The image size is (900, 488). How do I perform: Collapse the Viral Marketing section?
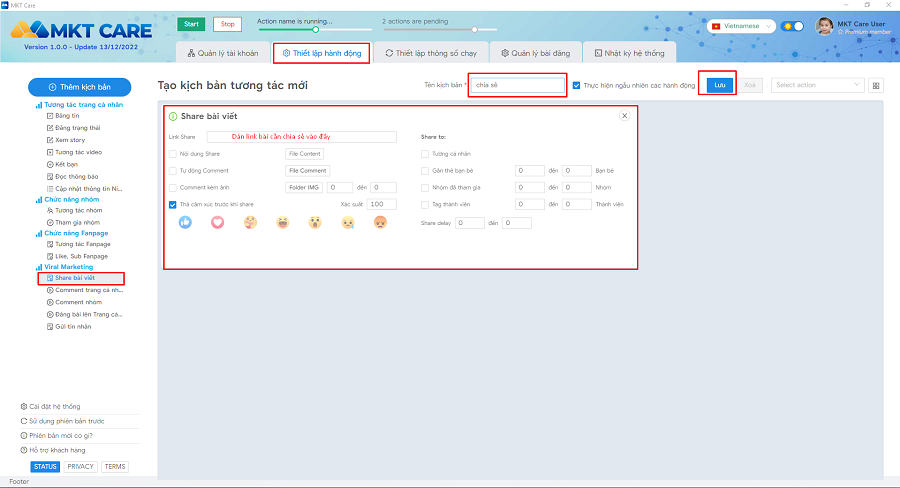click(68, 267)
